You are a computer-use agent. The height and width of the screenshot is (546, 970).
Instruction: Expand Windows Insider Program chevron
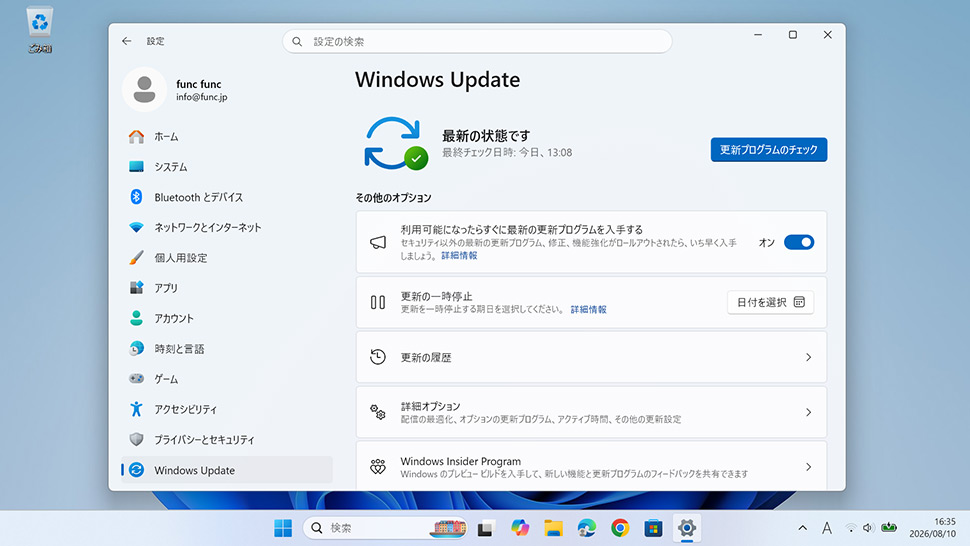pos(808,467)
